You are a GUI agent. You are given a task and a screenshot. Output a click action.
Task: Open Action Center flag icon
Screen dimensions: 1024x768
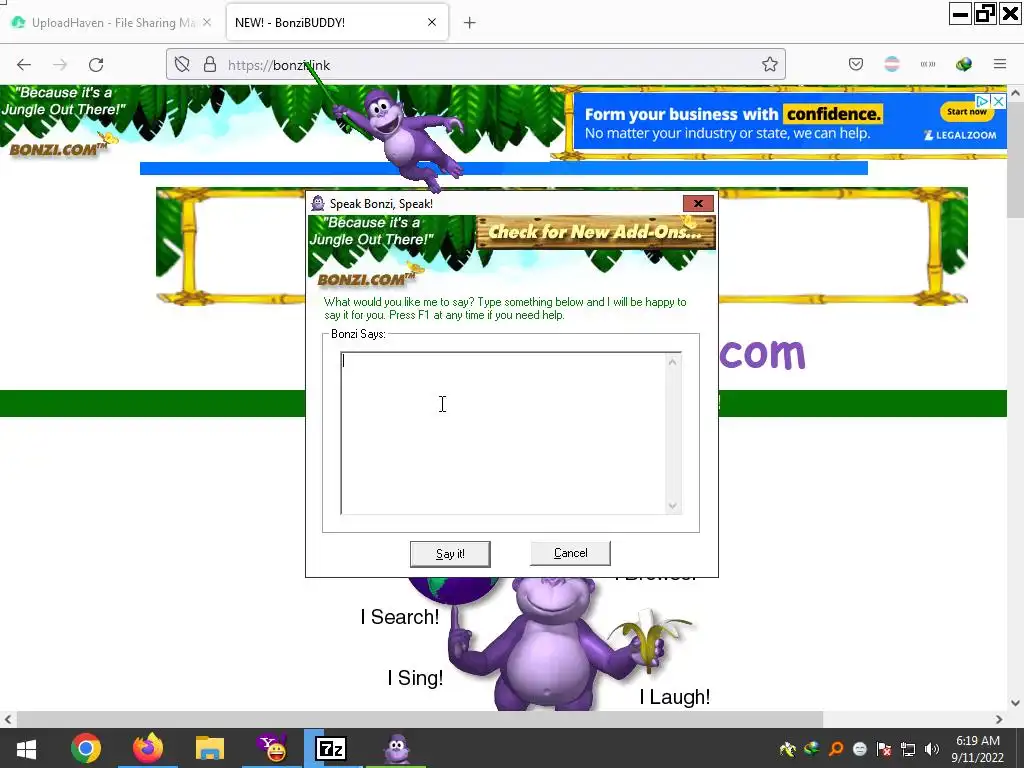884,749
